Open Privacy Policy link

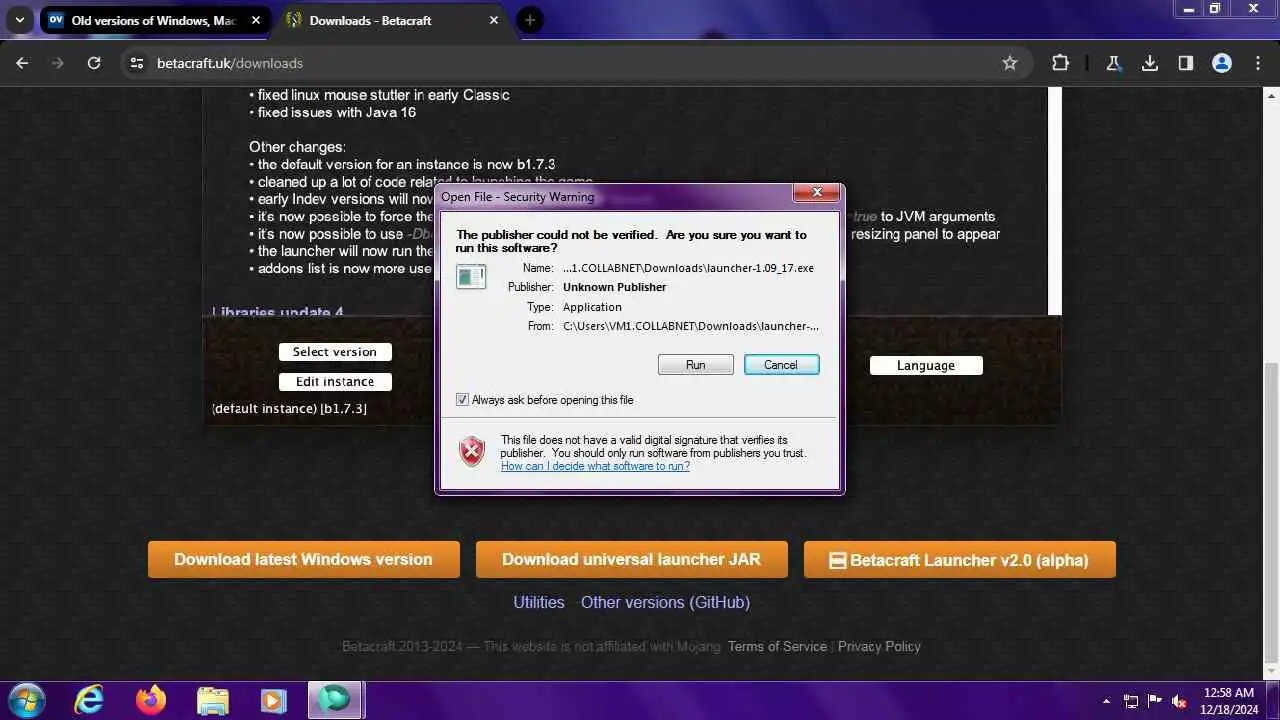[879, 646]
